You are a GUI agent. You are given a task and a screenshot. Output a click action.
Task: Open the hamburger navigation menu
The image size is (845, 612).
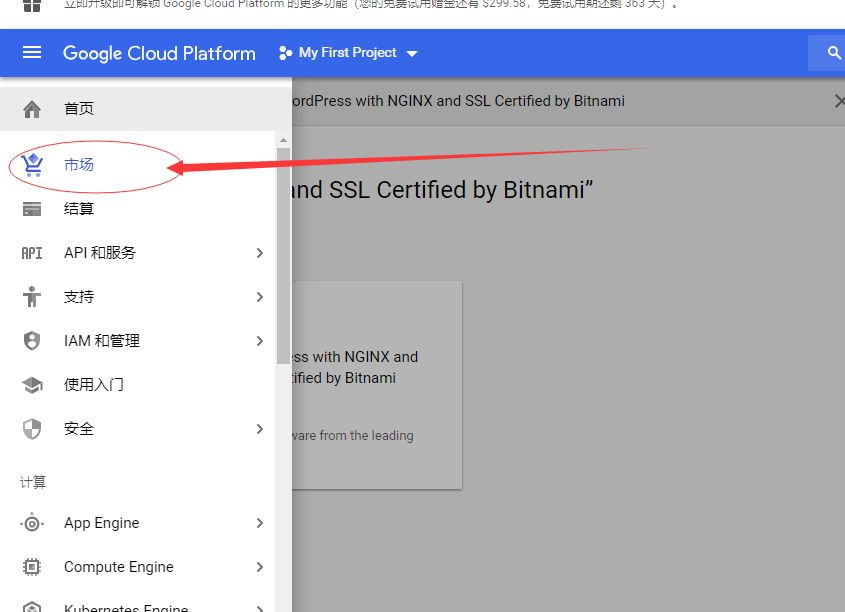pyautogui.click(x=32, y=53)
